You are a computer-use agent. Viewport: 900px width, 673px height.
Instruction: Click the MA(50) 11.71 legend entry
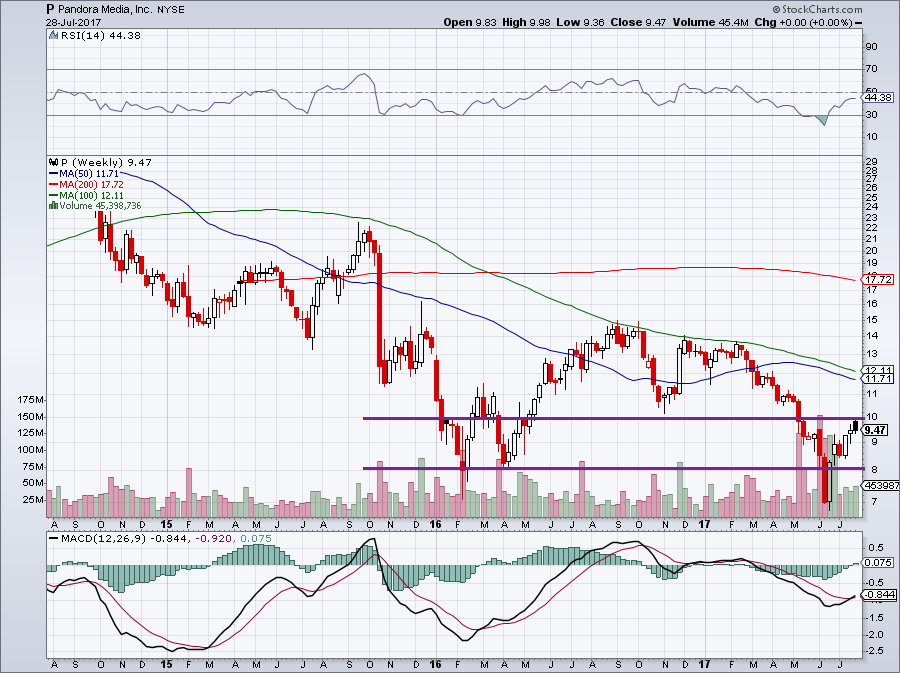91,173
